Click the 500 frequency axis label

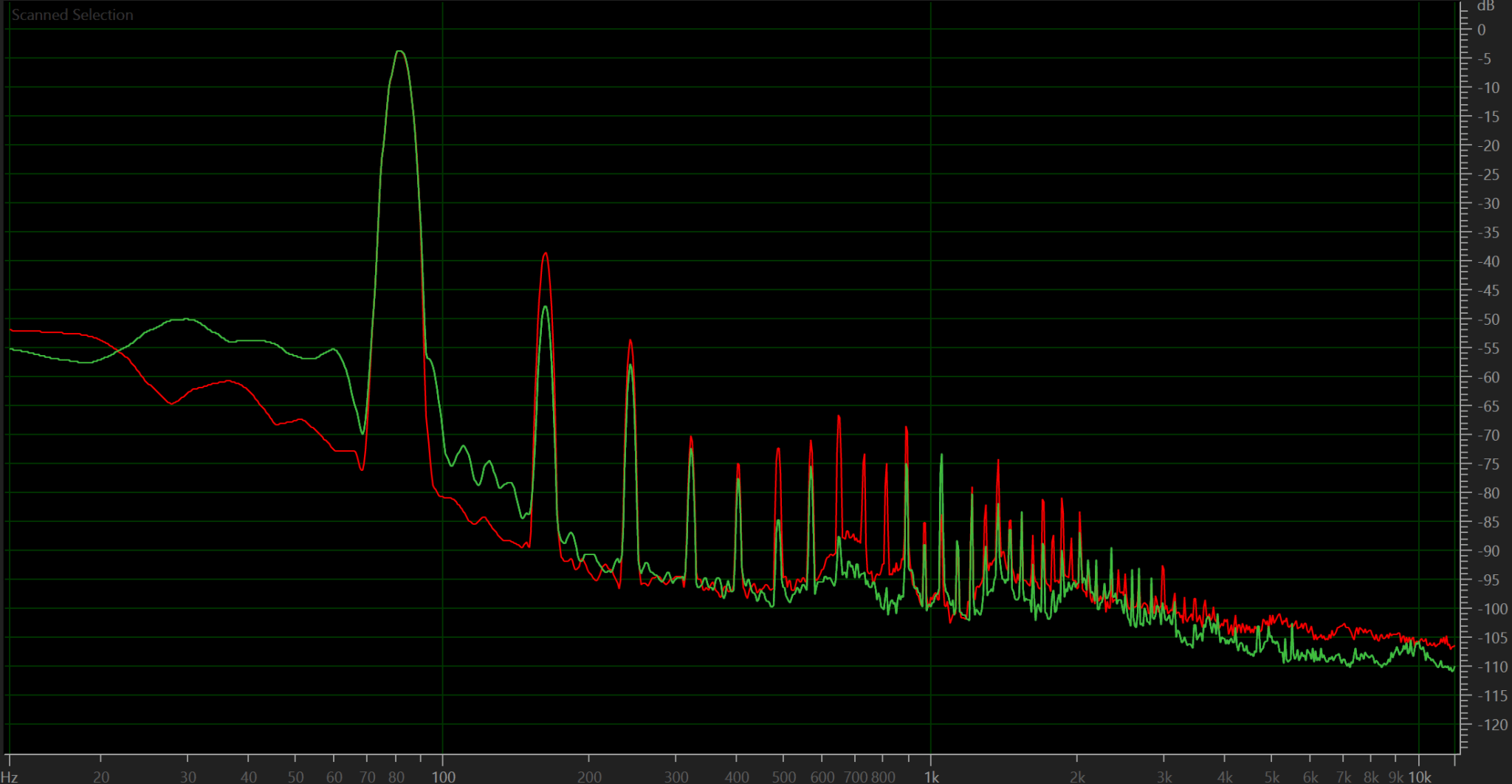tap(784, 777)
